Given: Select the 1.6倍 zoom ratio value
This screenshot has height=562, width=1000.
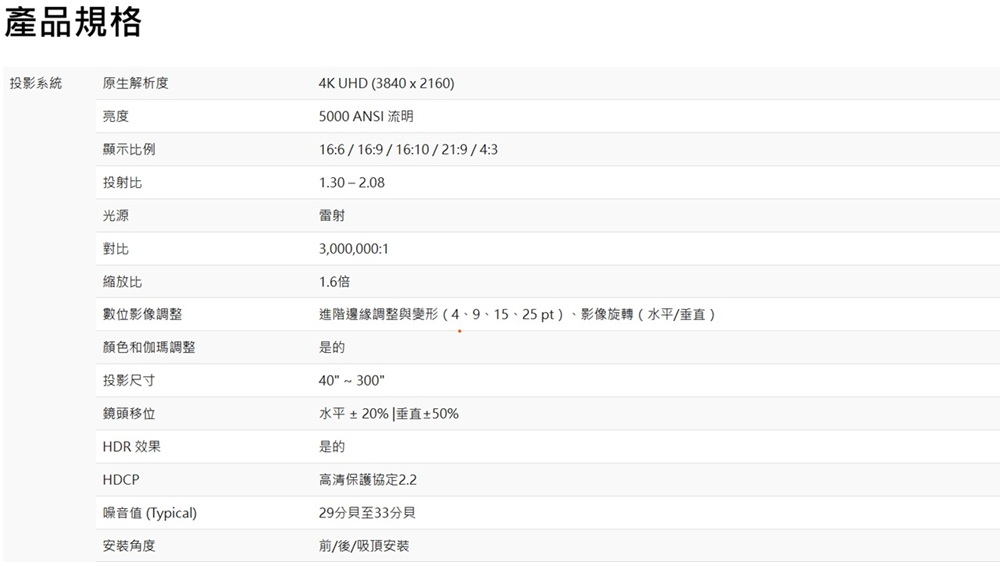Looking at the screenshot, I should pyautogui.click(x=334, y=282).
